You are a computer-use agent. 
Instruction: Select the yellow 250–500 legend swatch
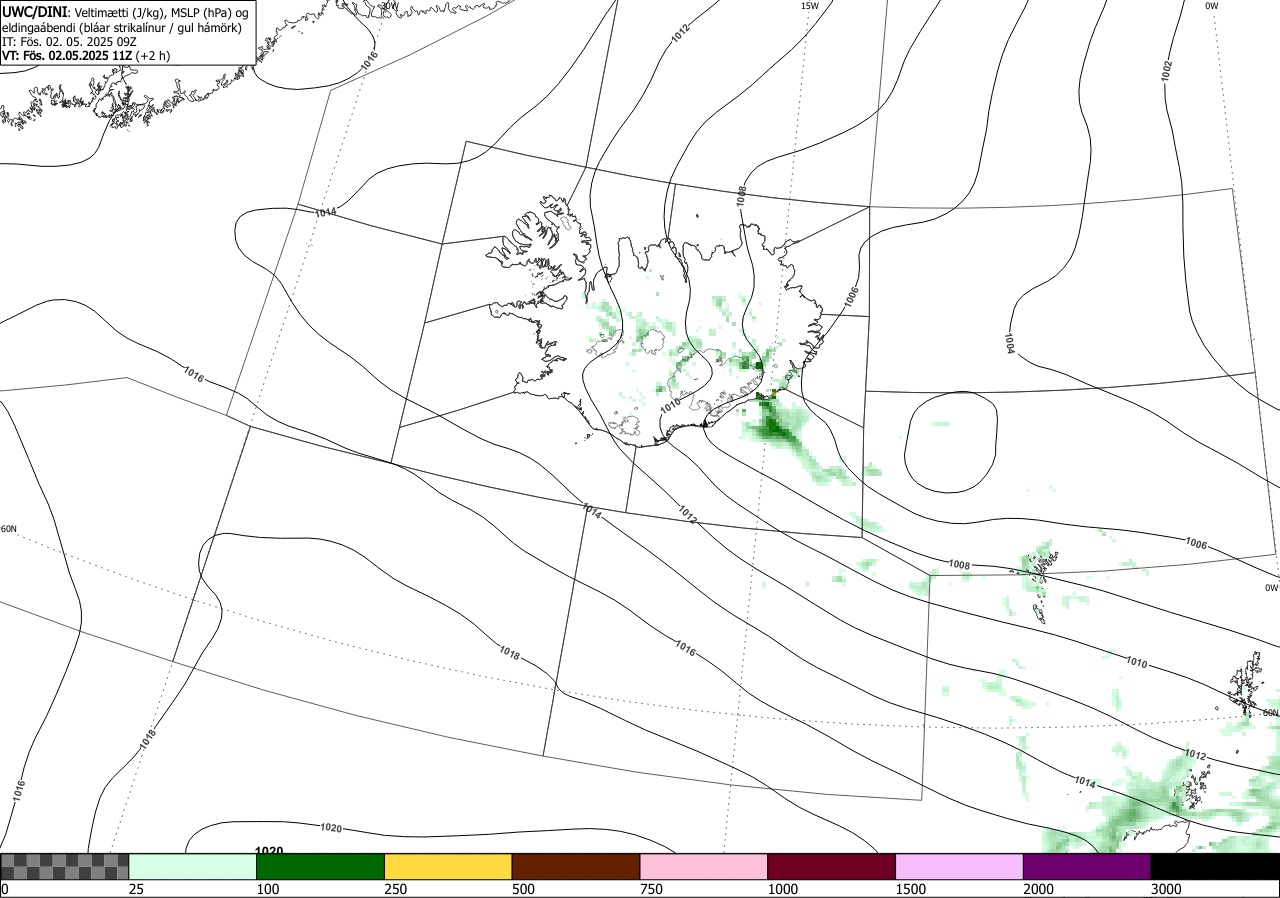pos(448,866)
